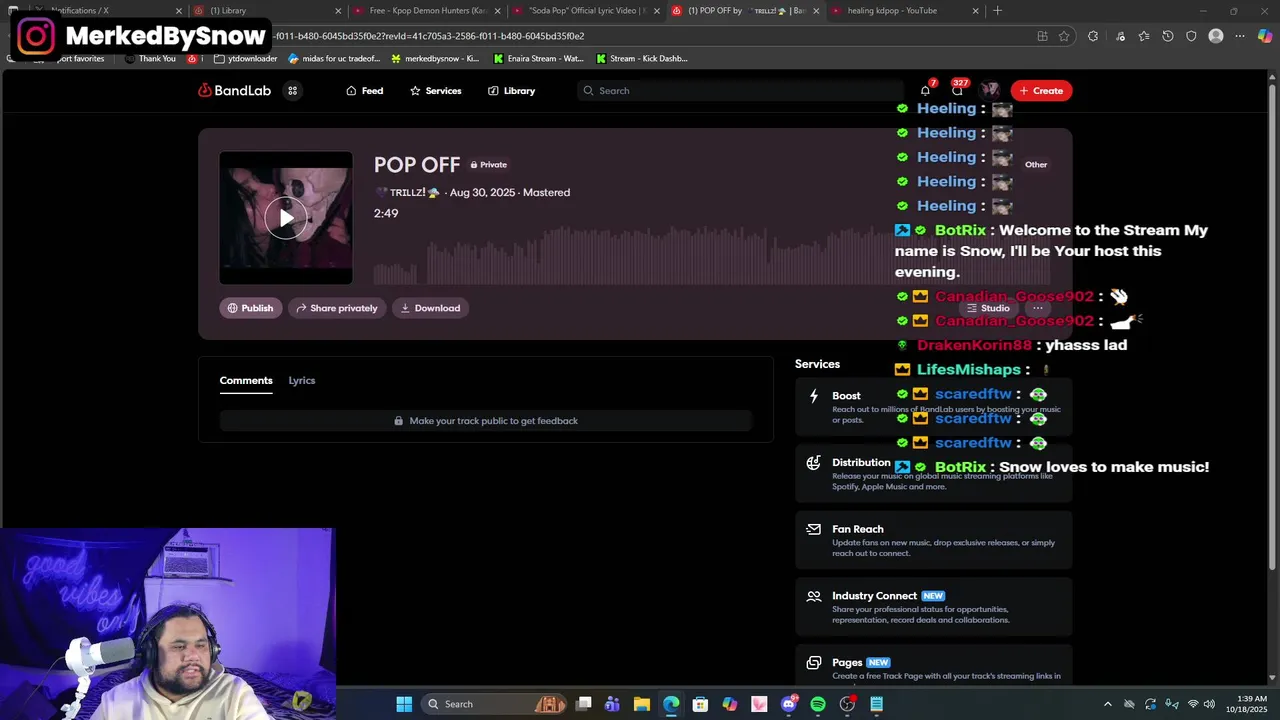Open the Enaira Stream bookmark
The image size is (1280, 720).
538,59
